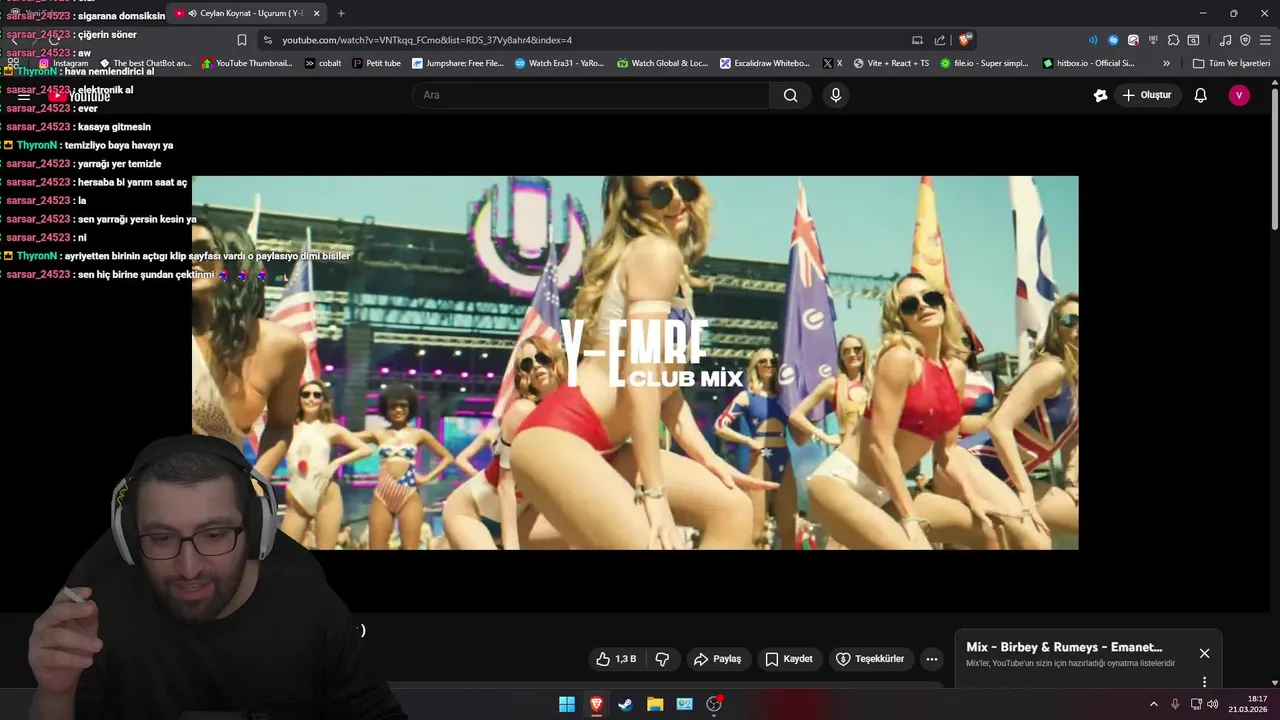Click the Shazam extension icon
1280x720 pixels.
(1113, 40)
